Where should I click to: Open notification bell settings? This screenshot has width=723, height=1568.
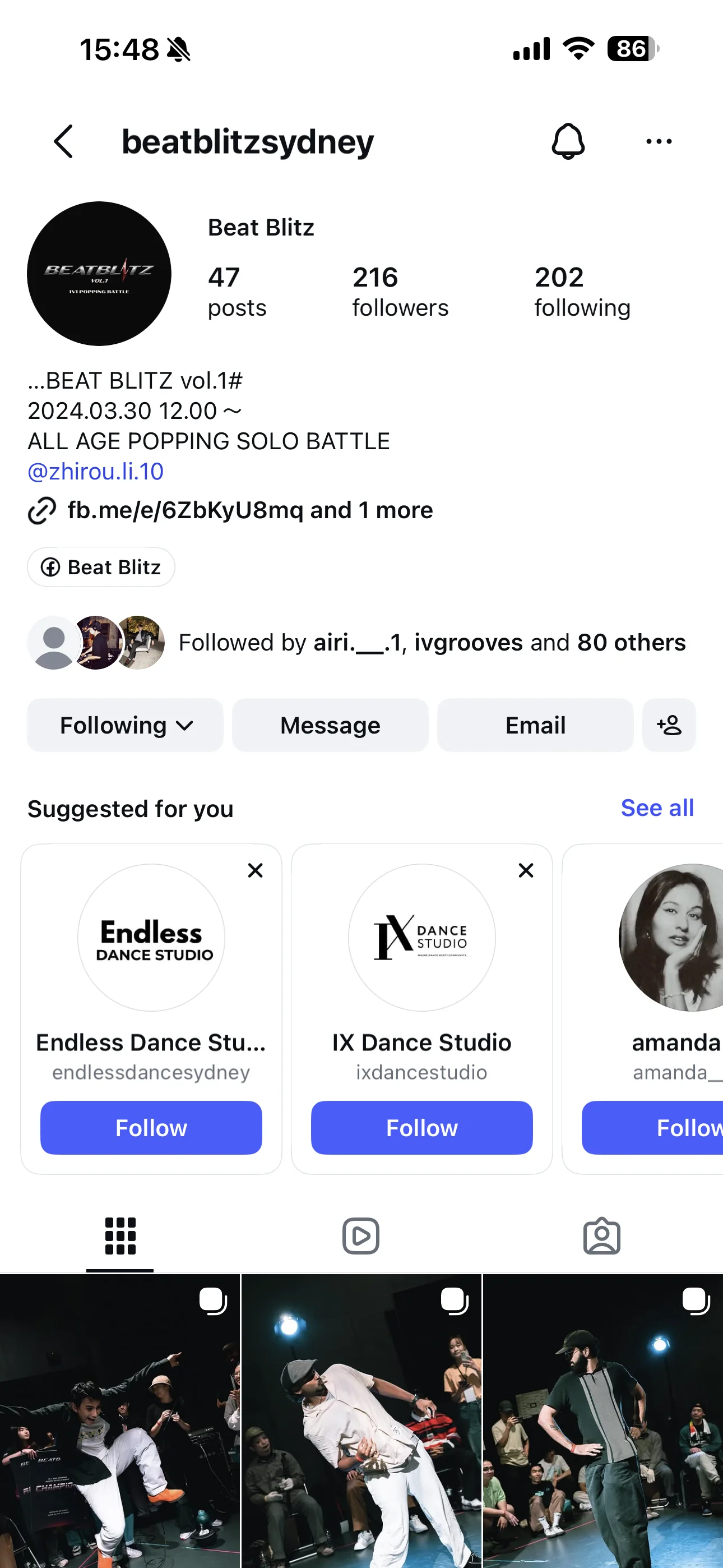568,141
